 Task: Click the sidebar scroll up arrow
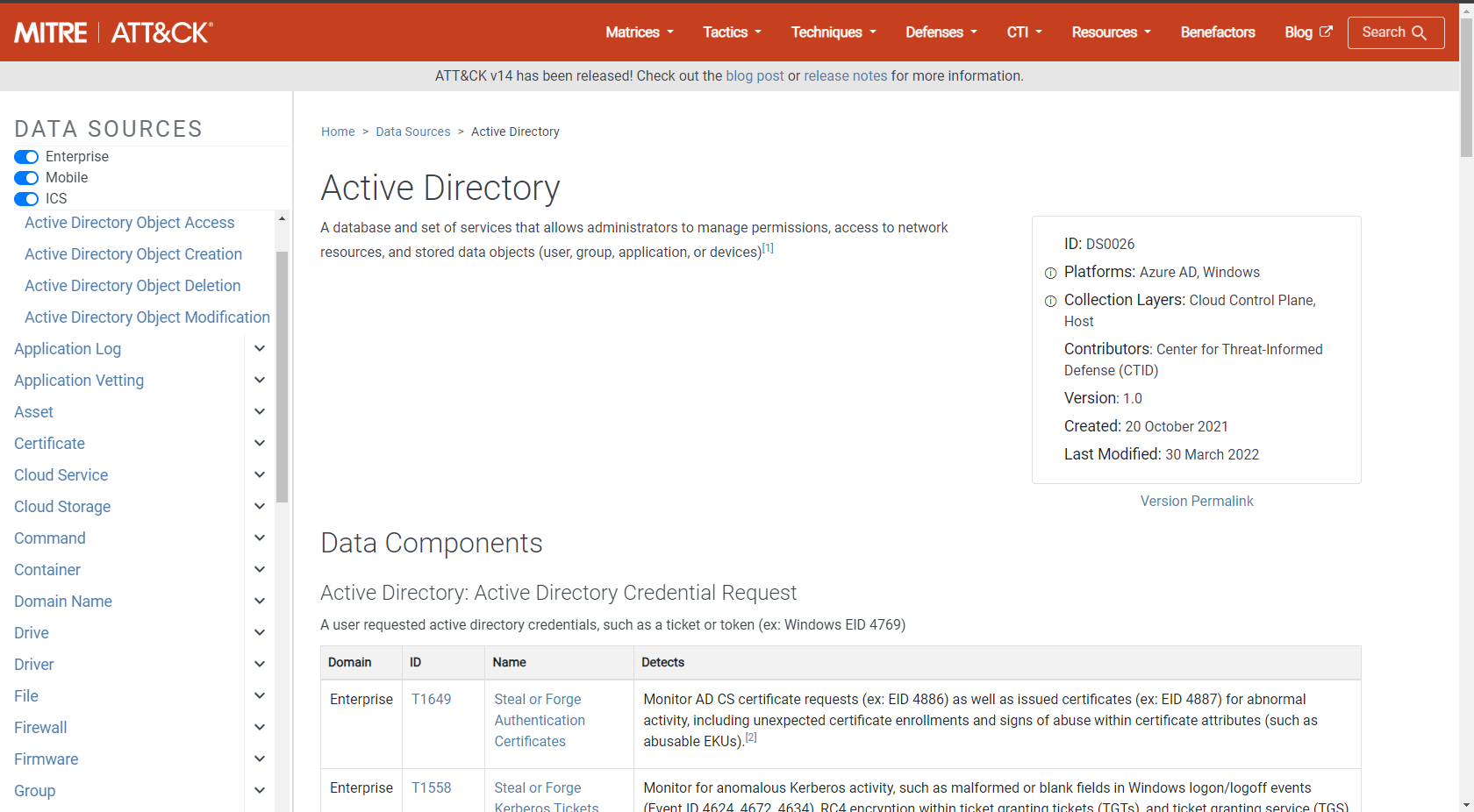coord(282,218)
